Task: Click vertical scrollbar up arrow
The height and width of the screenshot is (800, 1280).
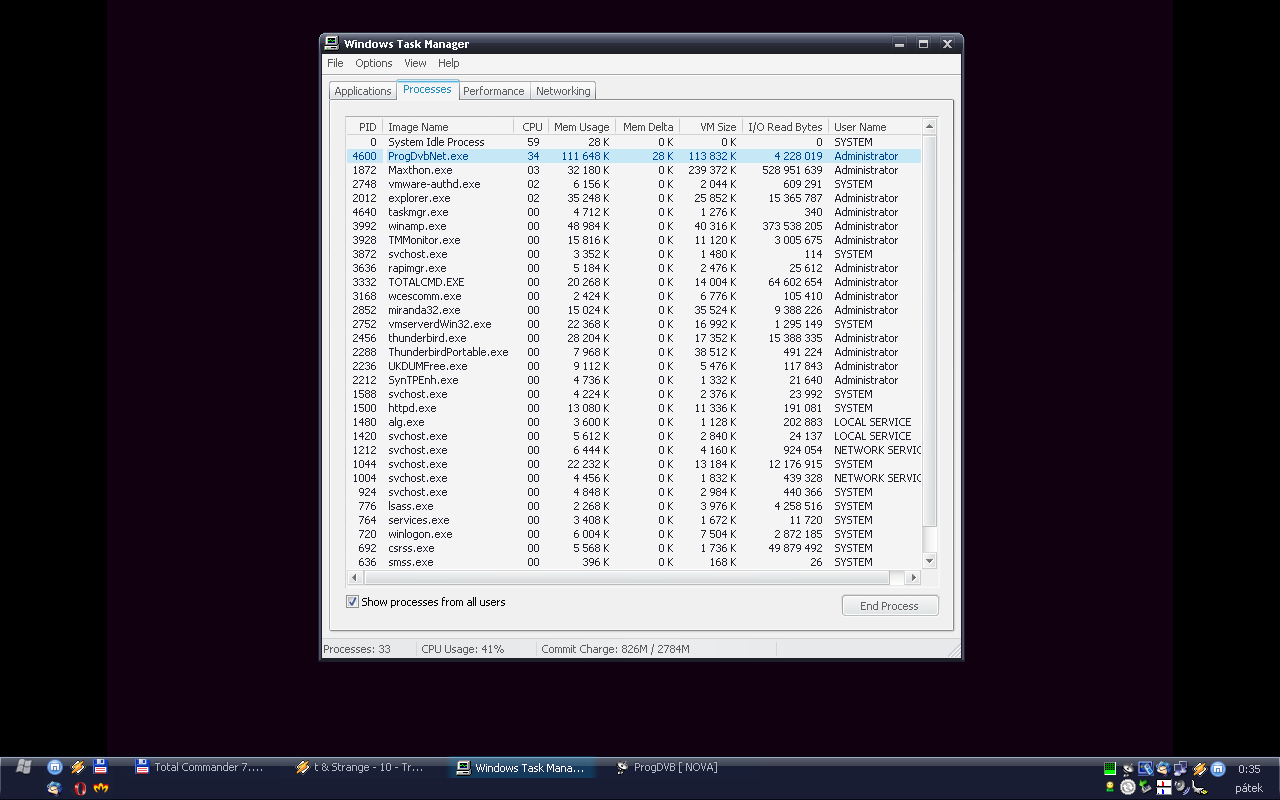Action: click(x=930, y=127)
